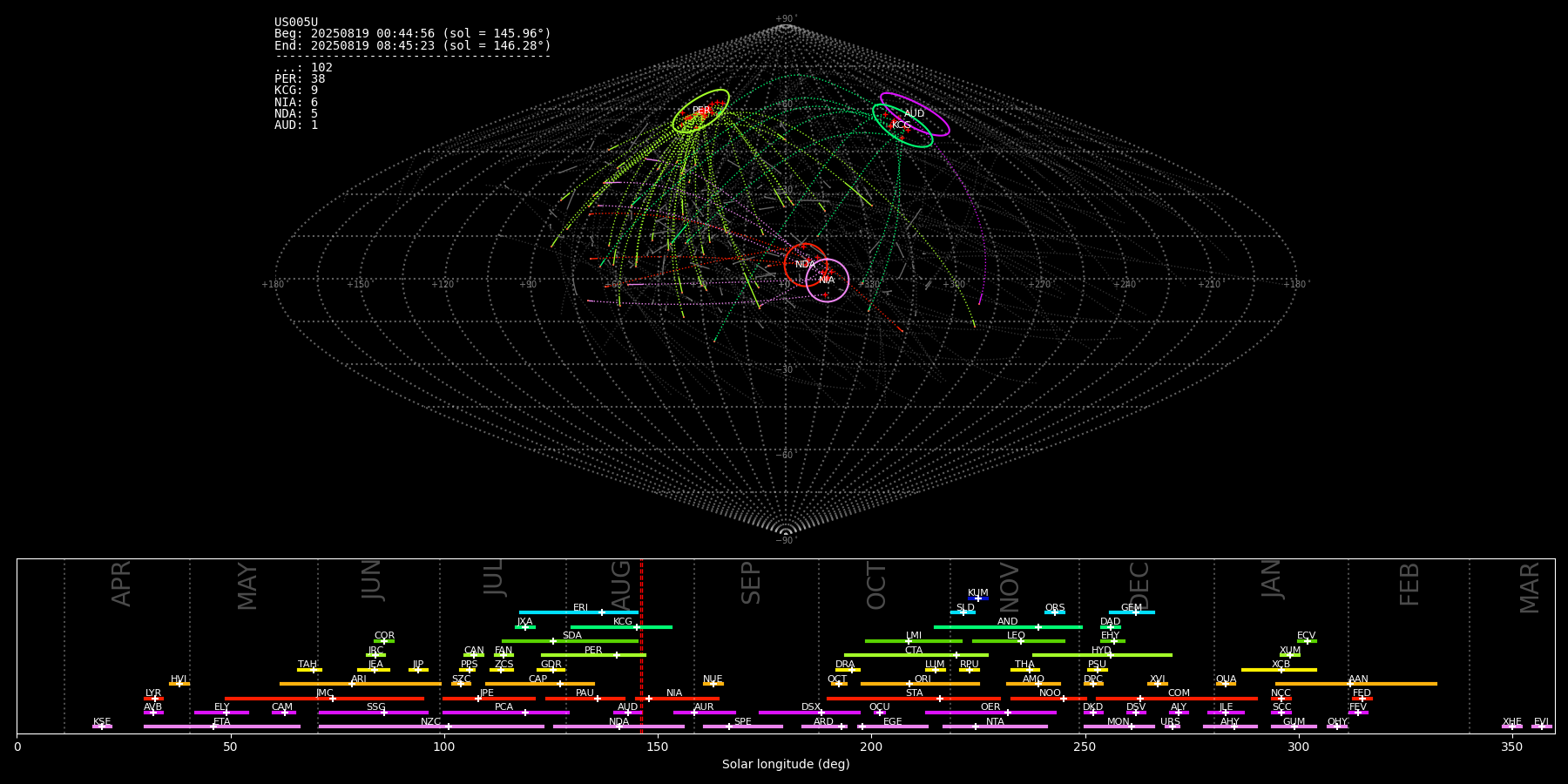Screen dimensions: 1568x784
Task: Click the STA shower bar in timeline
Action: point(914,699)
